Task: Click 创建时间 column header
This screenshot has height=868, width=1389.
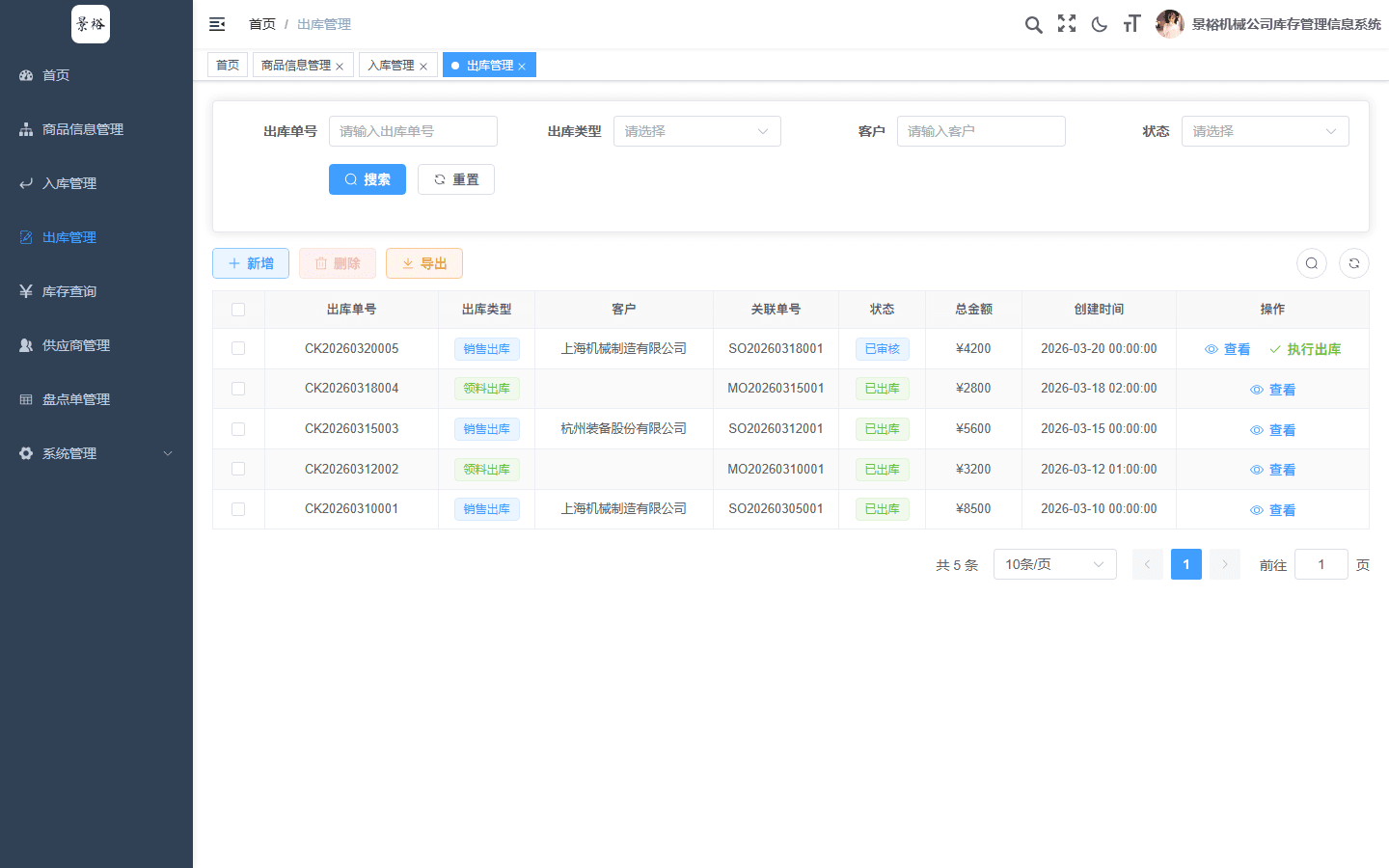Action: point(1099,310)
